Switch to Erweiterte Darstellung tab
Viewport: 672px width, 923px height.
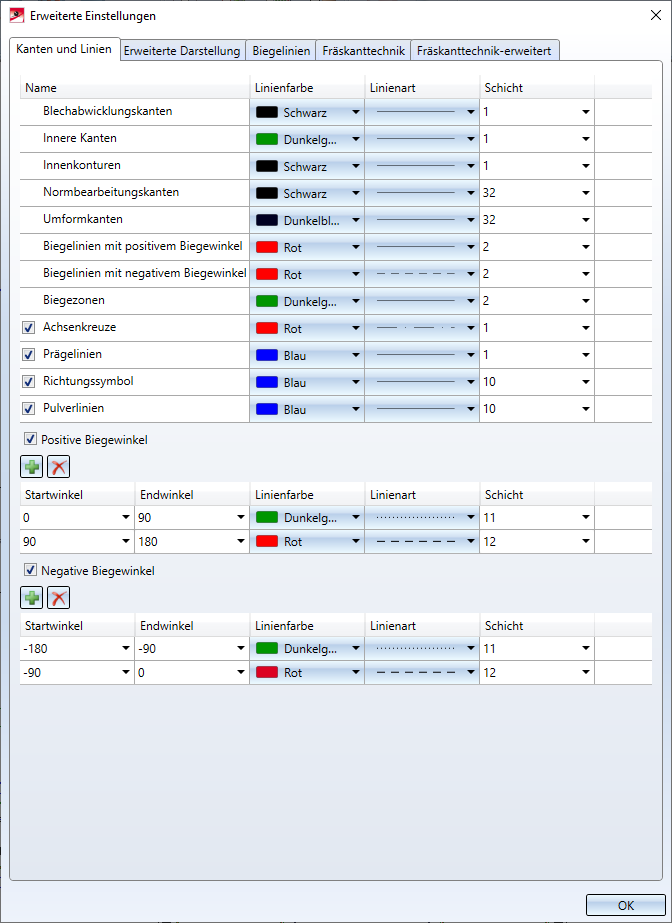coord(182,51)
